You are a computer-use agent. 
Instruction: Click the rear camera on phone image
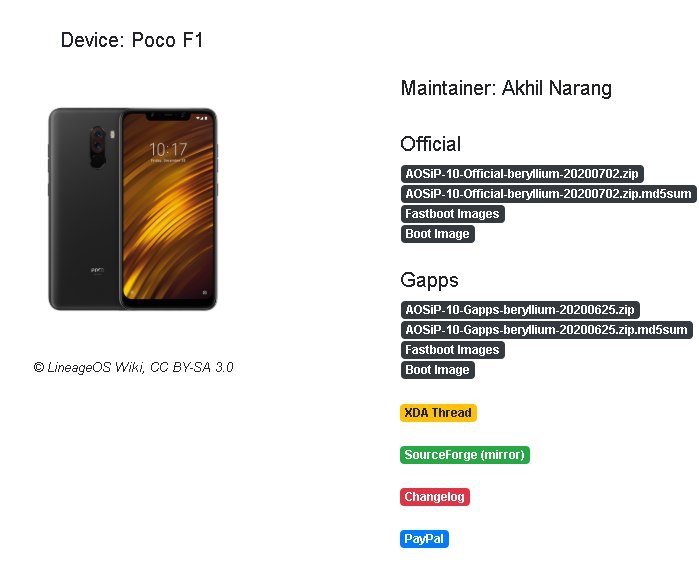98,146
